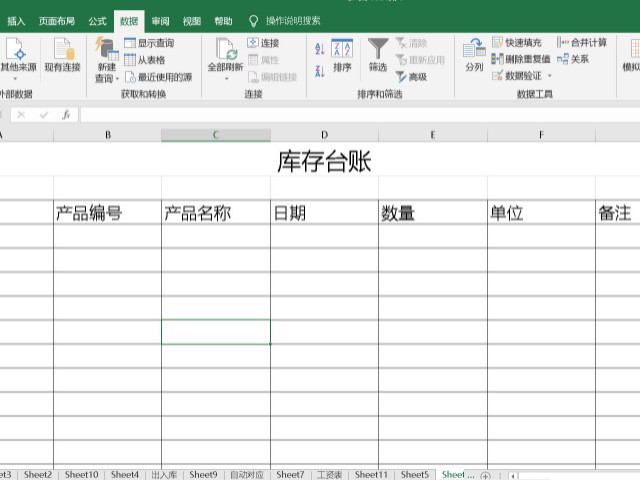This screenshot has width=640, height=480.
Task: Expand the 全部刷新 dropdown arrow
Action: click(x=227, y=78)
